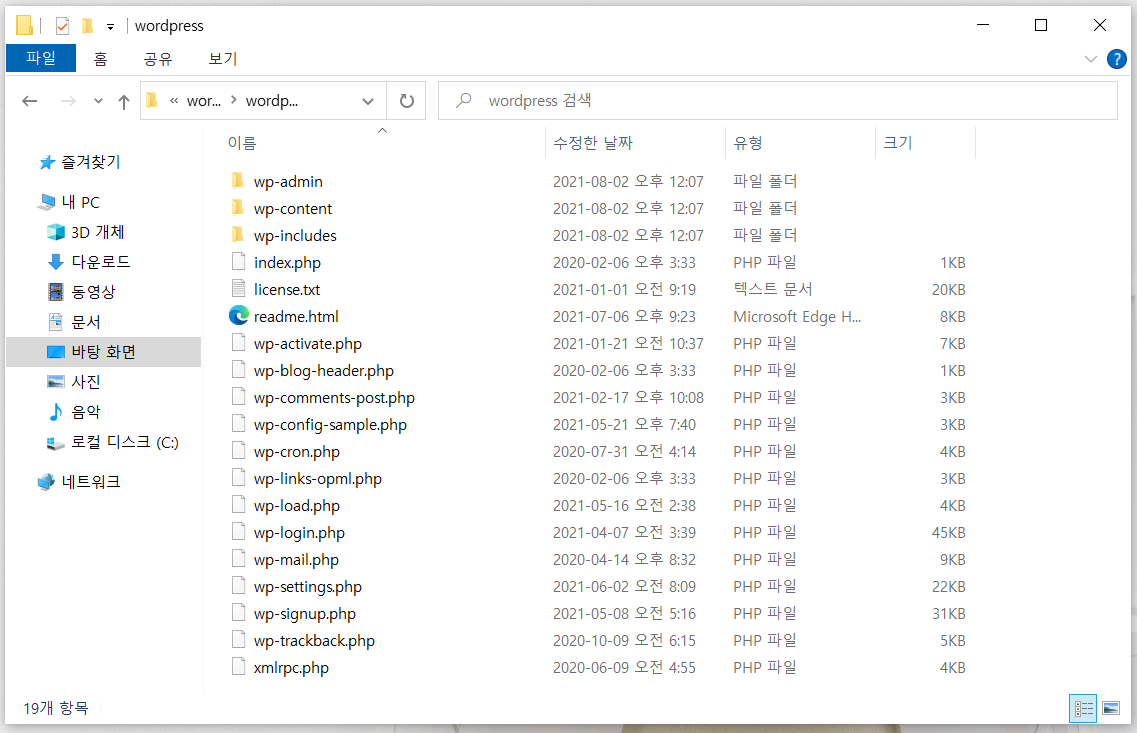
Task: Expand the ribbon with the chevron
Action: (x=1091, y=59)
